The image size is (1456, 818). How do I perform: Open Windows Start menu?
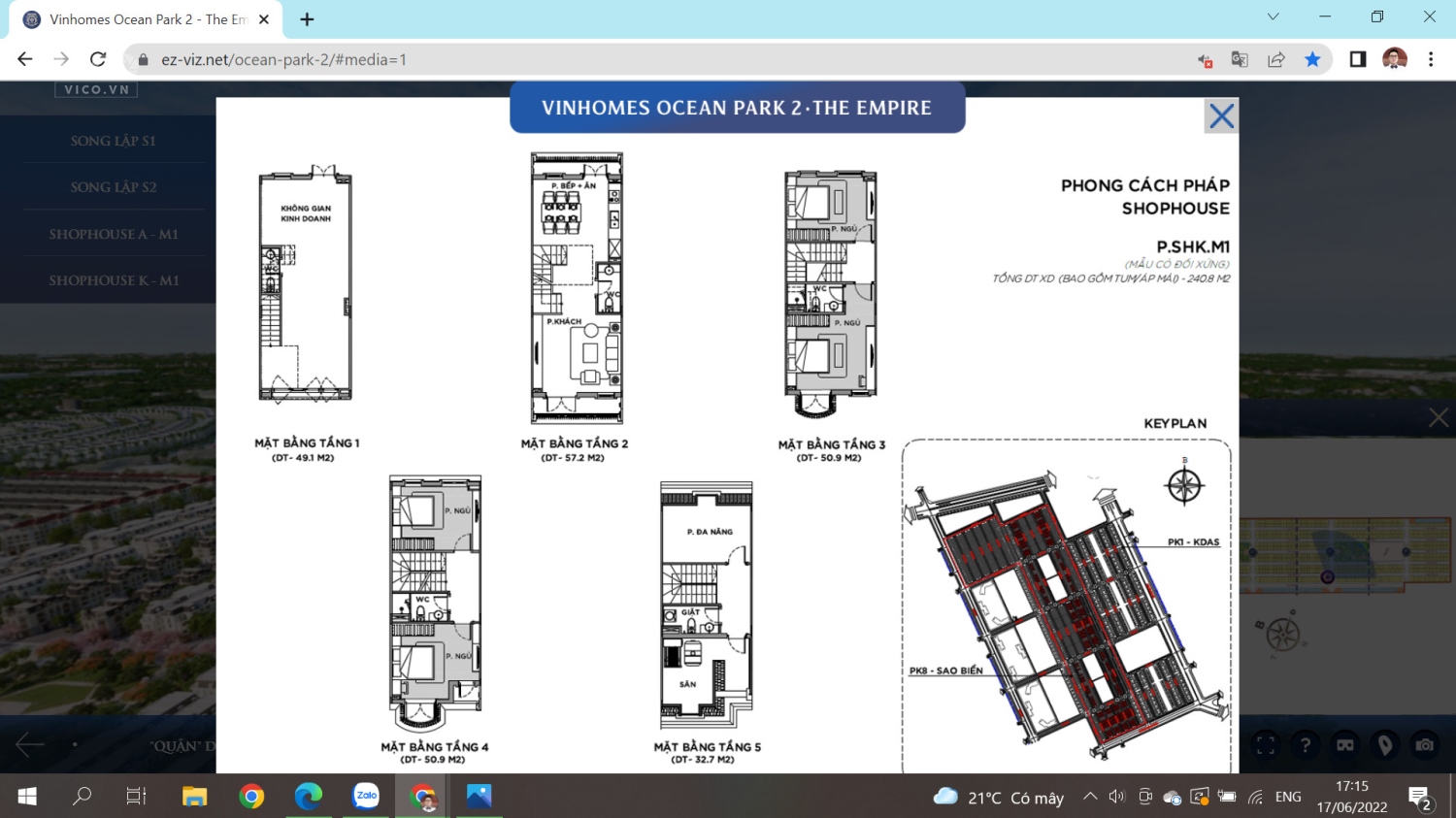click(x=27, y=797)
